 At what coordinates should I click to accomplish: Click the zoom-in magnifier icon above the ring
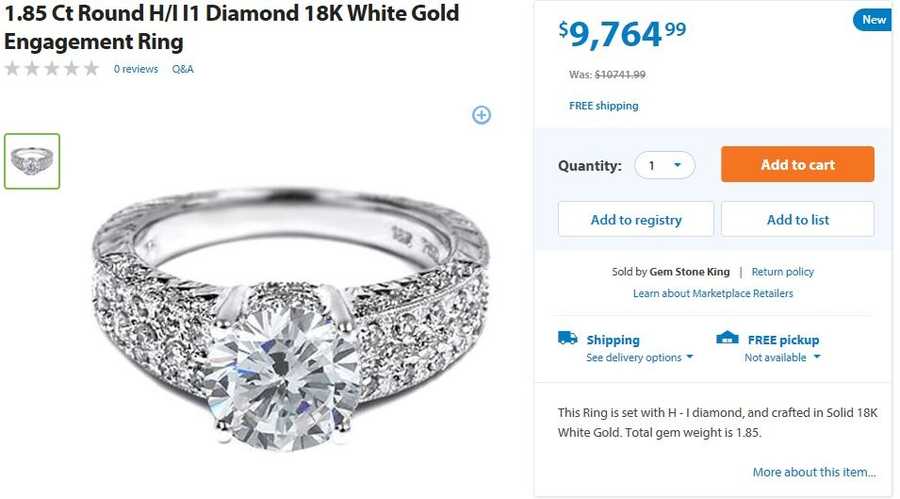481,115
